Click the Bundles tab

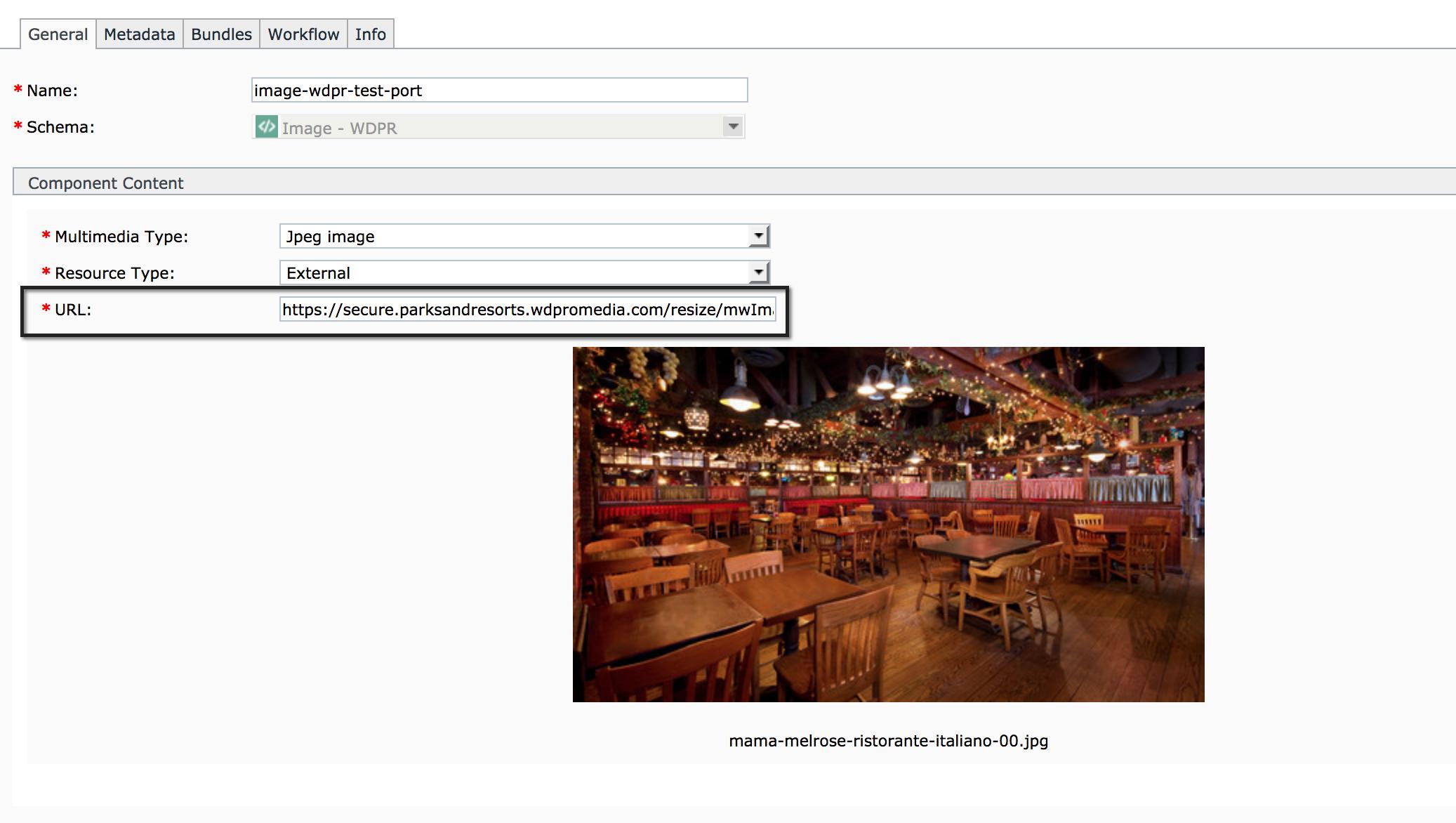click(220, 34)
